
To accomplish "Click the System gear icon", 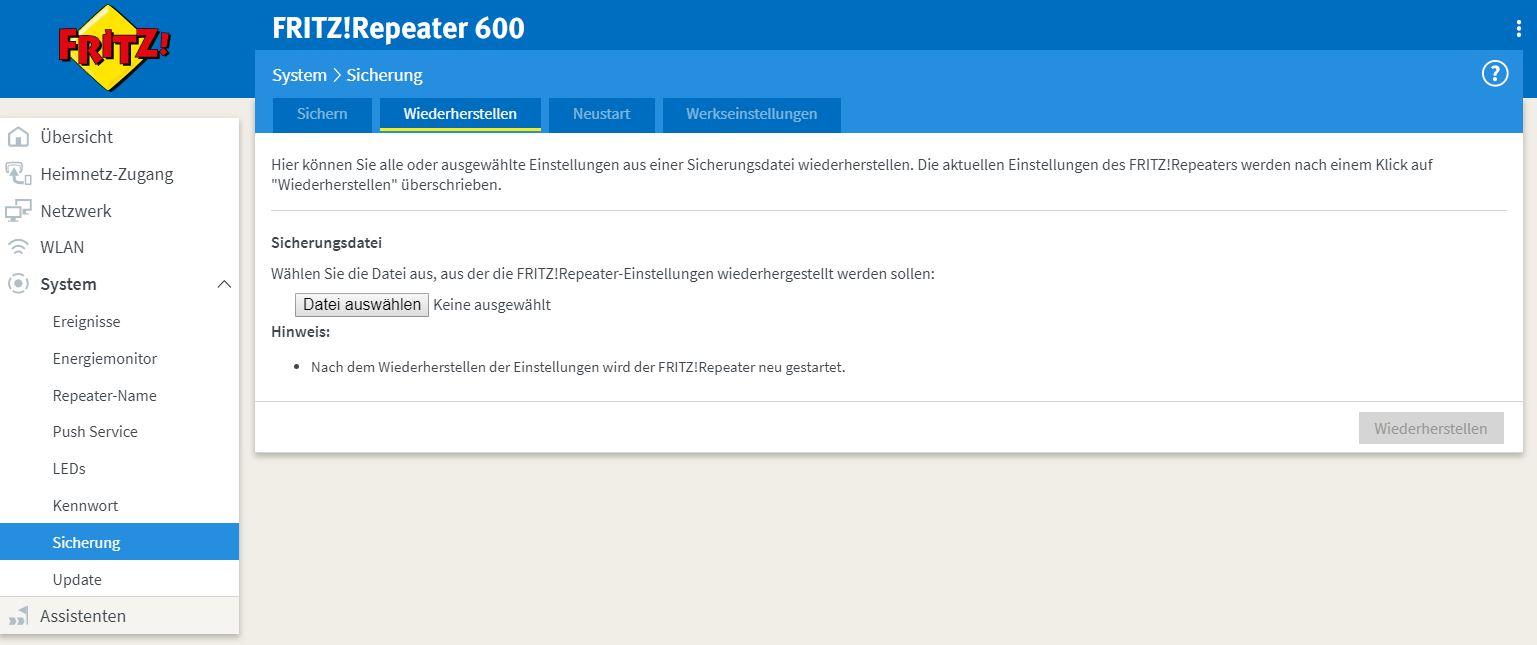I will click(x=18, y=284).
